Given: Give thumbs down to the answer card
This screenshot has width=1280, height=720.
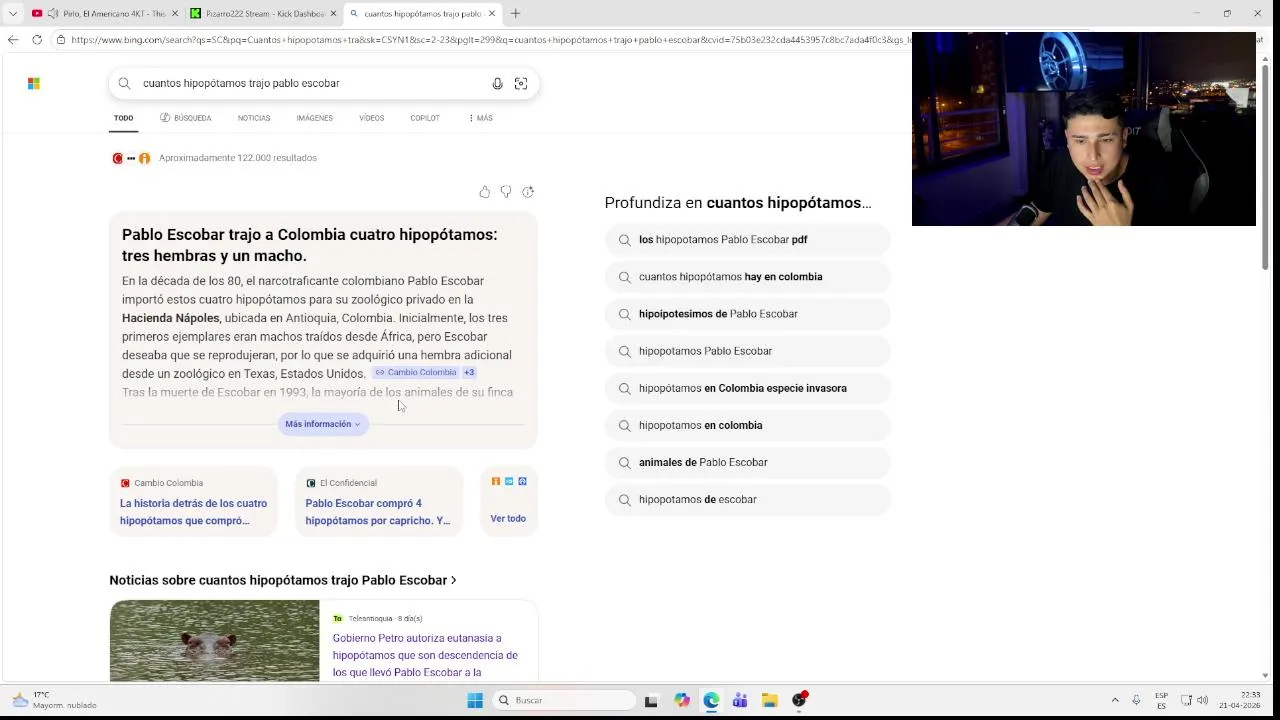Looking at the screenshot, I should (x=506, y=192).
